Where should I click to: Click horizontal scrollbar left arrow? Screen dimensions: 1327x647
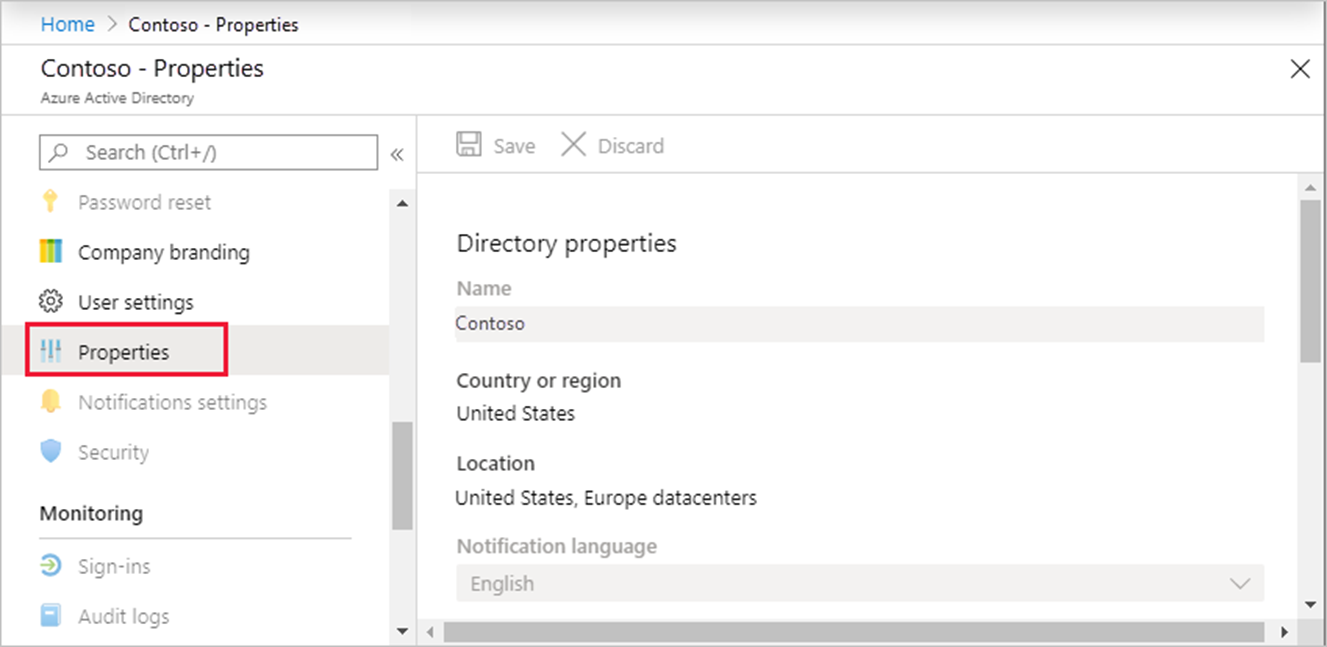[x=431, y=632]
